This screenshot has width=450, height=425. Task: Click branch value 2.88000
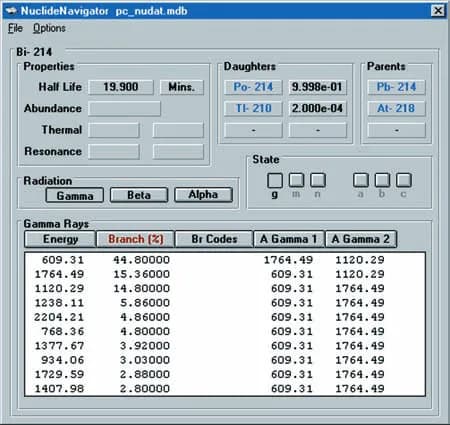click(x=145, y=374)
